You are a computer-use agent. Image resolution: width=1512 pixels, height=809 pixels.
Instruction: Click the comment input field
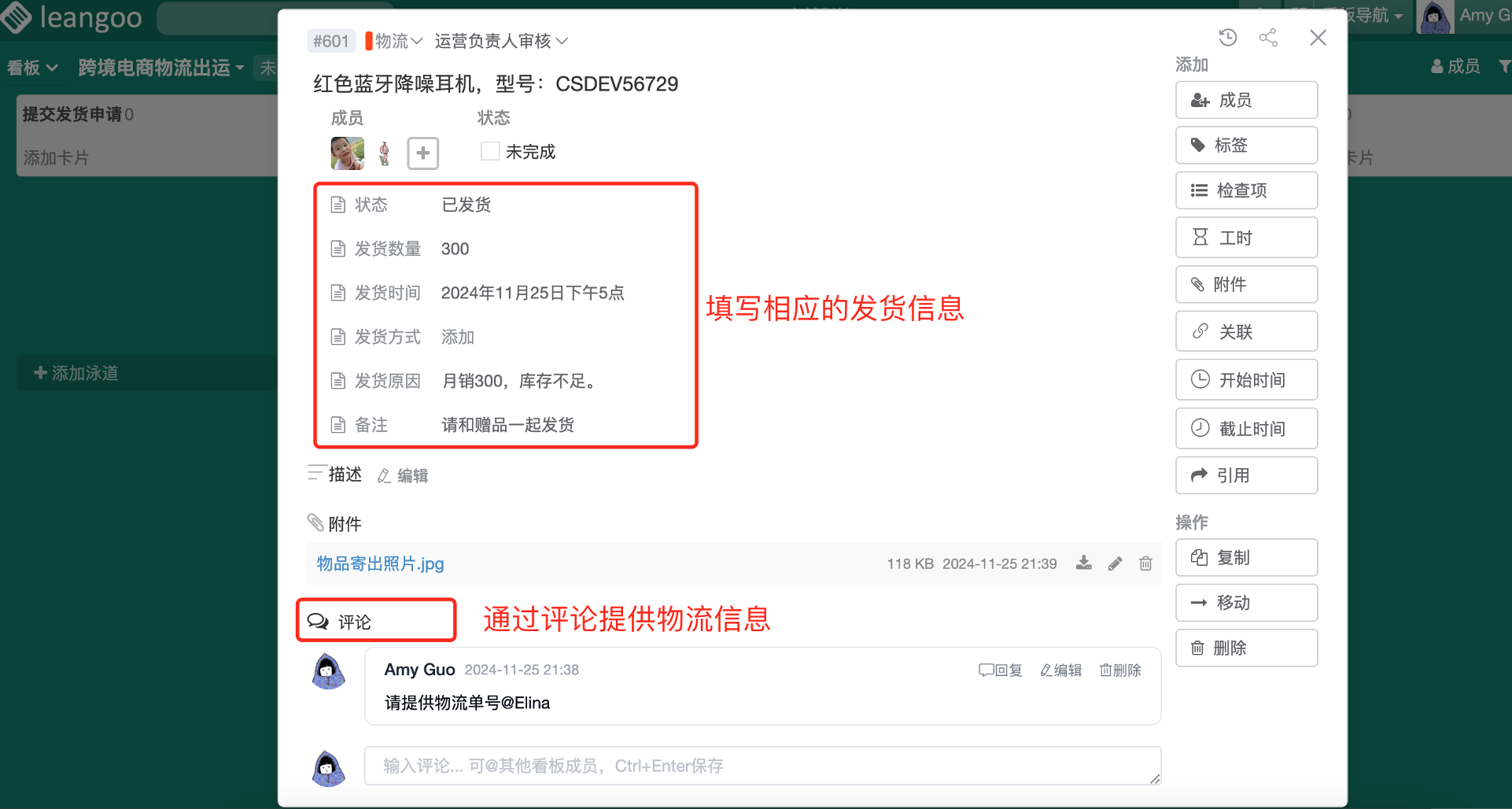762,766
